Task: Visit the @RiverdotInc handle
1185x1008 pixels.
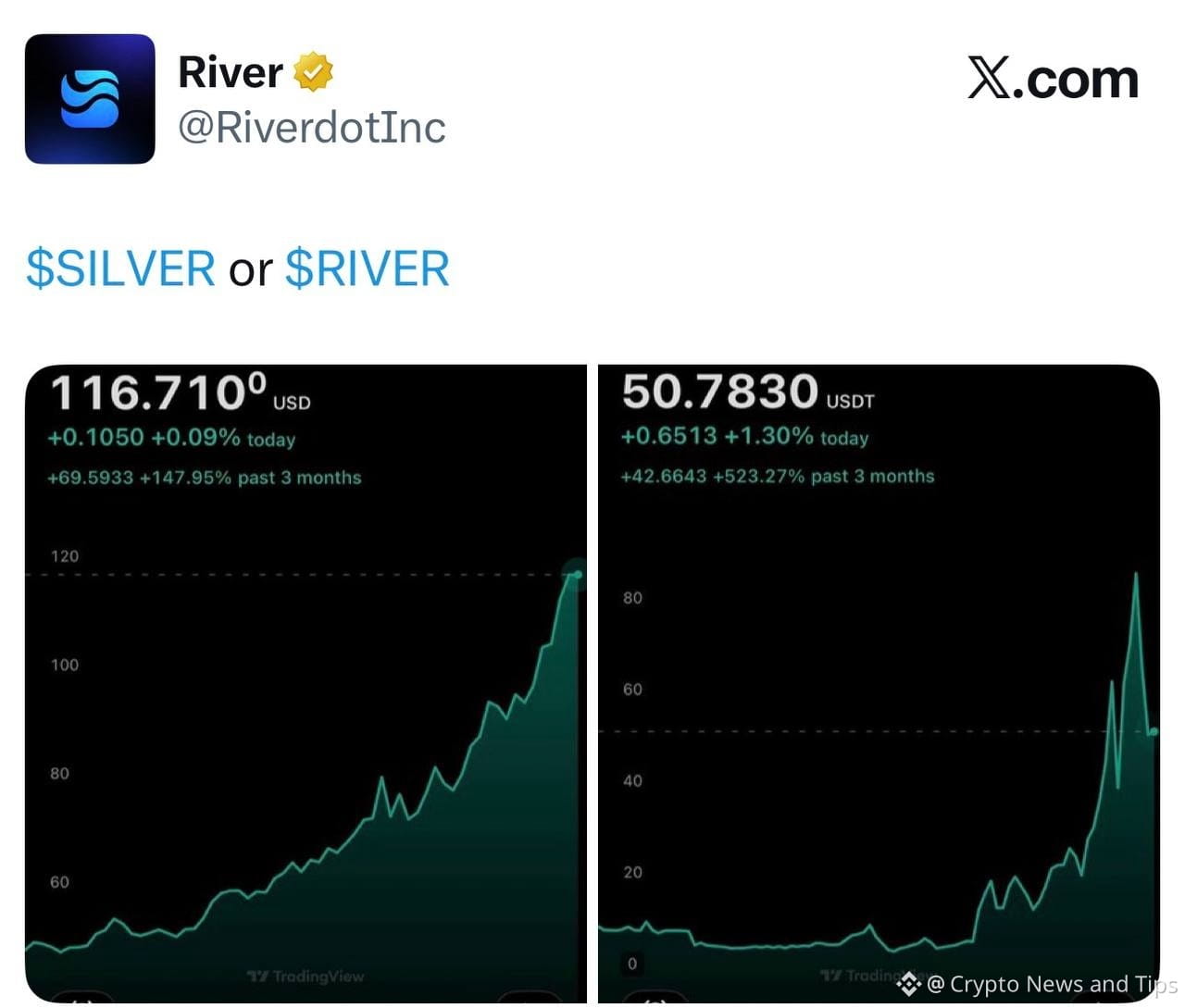Action: (x=312, y=127)
